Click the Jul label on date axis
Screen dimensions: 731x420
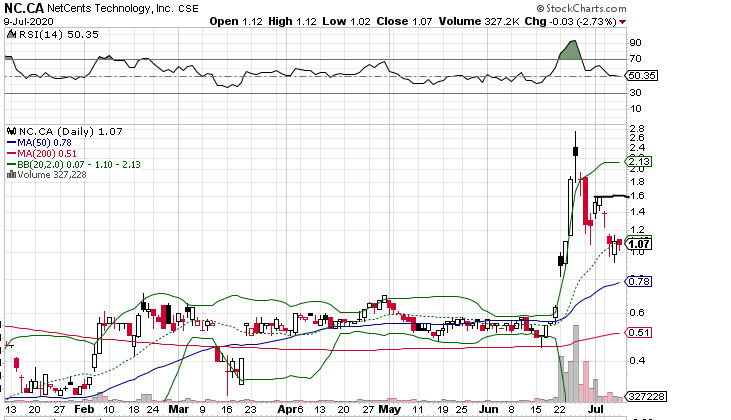pyautogui.click(x=595, y=409)
